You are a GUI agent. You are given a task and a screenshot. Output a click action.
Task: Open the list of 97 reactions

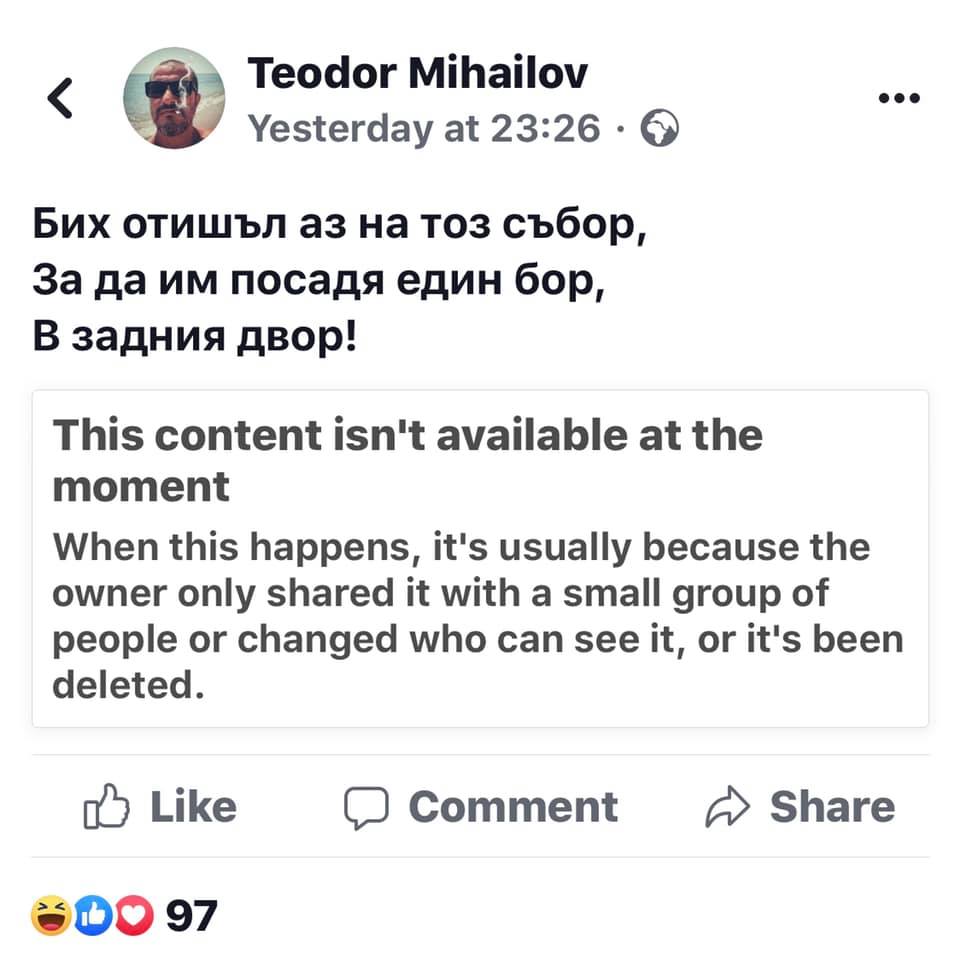(x=190, y=914)
